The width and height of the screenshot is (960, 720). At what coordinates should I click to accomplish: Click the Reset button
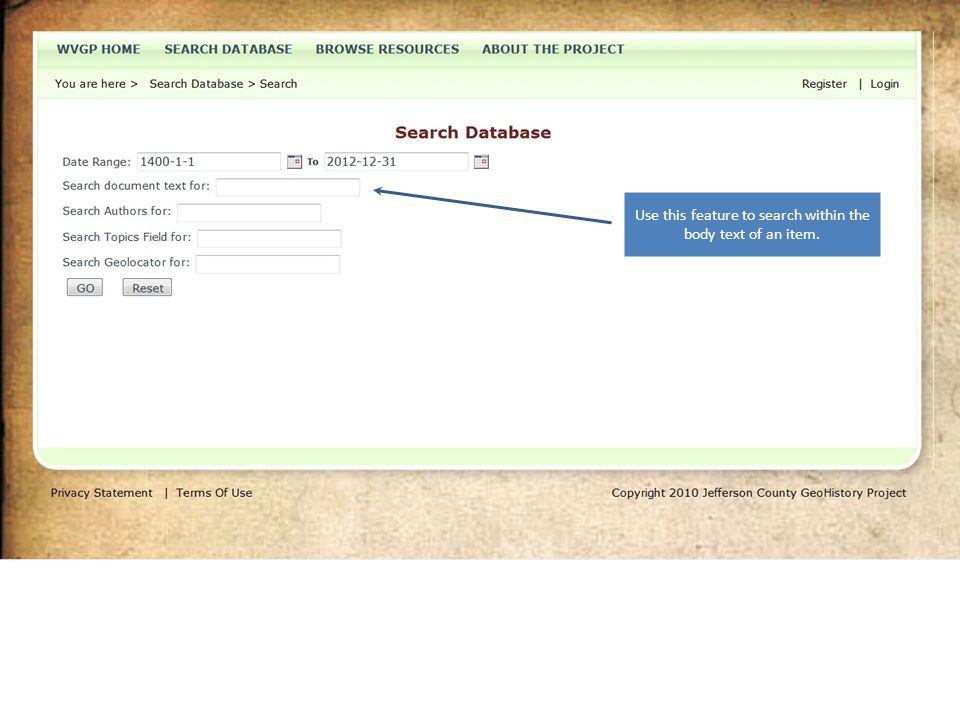(x=148, y=288)
